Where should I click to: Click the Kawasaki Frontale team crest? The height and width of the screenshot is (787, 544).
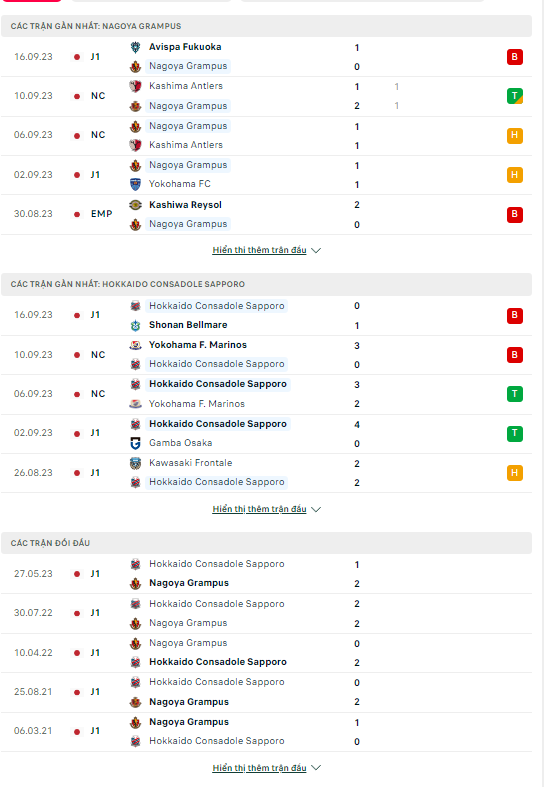[x=135, y=463]
